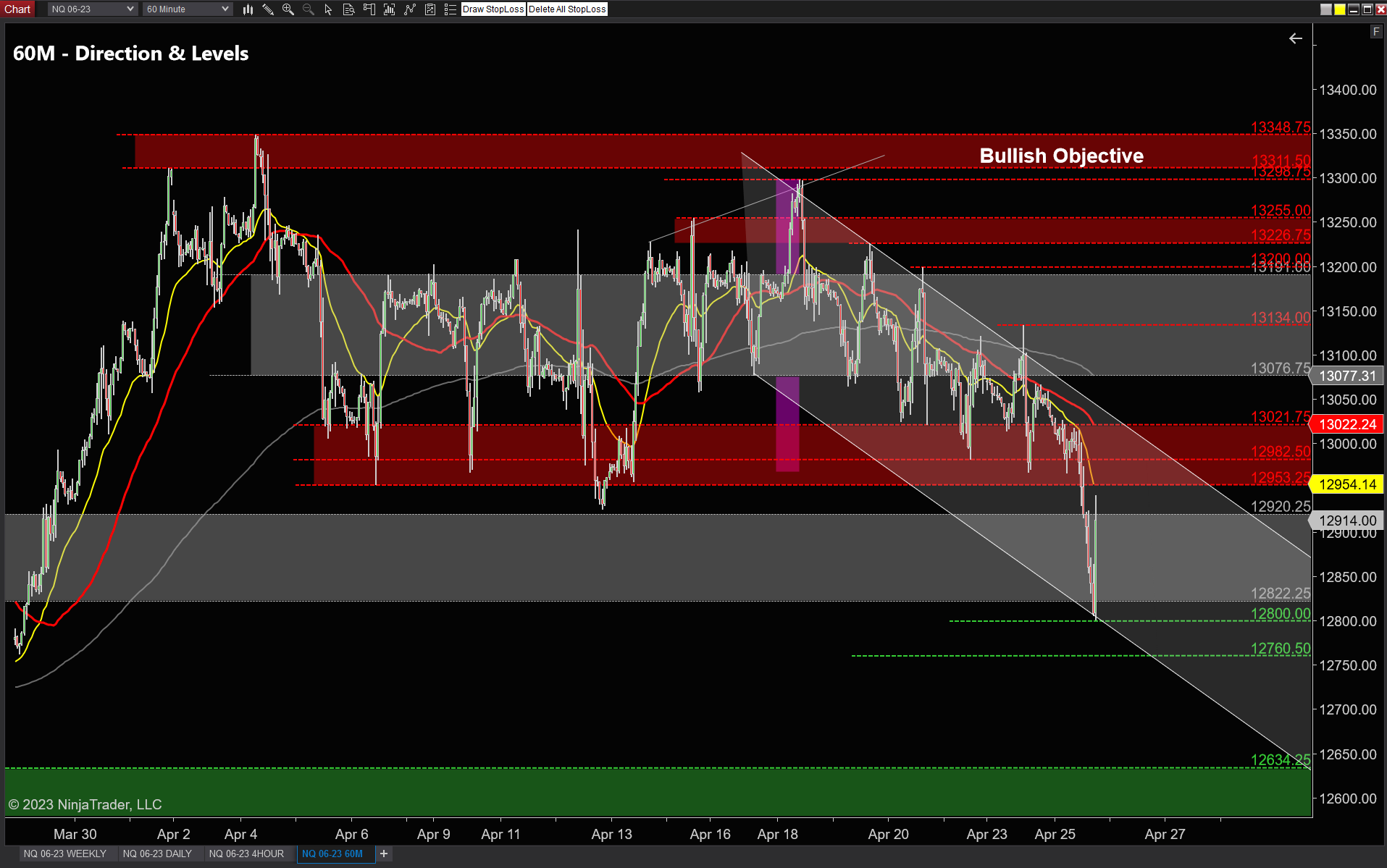The width and height of the screenshot is (1387, 868).
Task: Click the Apr 25 date on time axis
Action: click(1055, 835)
